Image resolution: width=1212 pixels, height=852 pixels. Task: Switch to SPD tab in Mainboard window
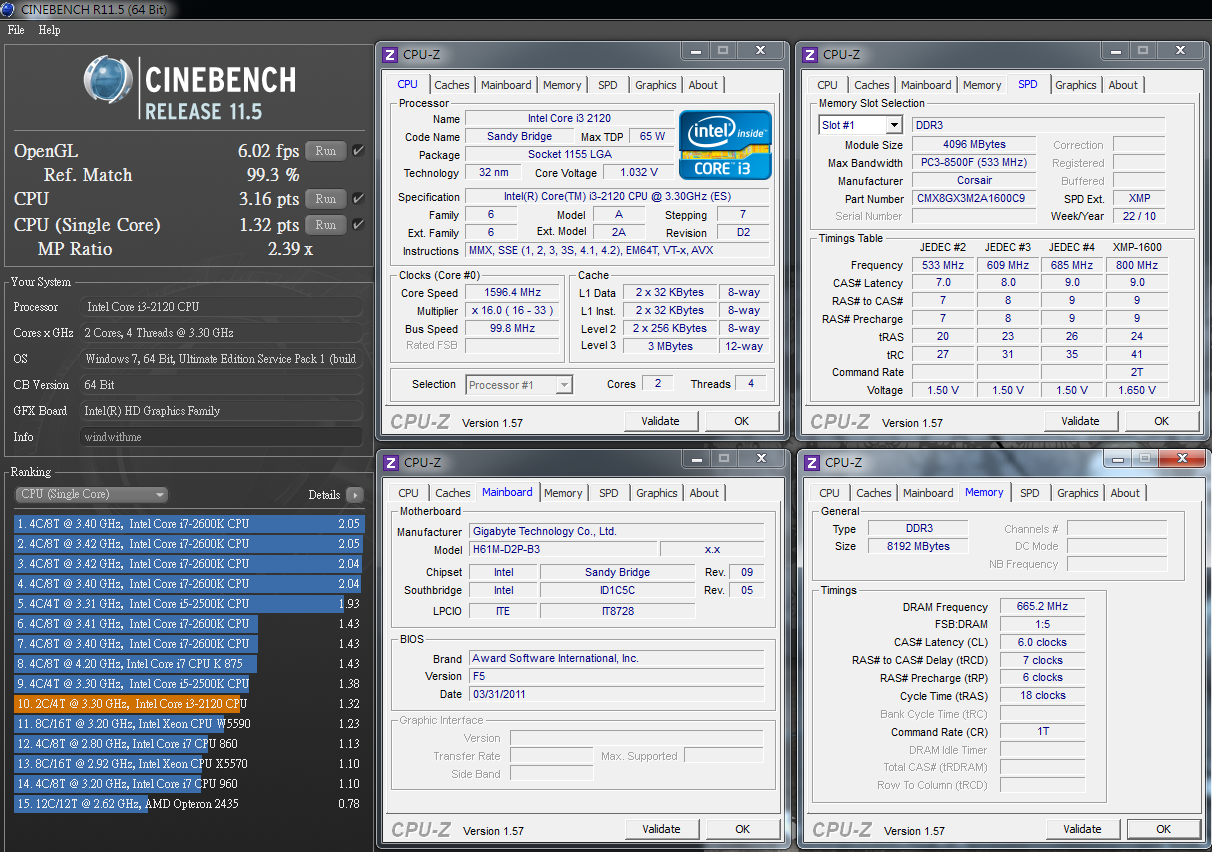click(x=609, y=493)
